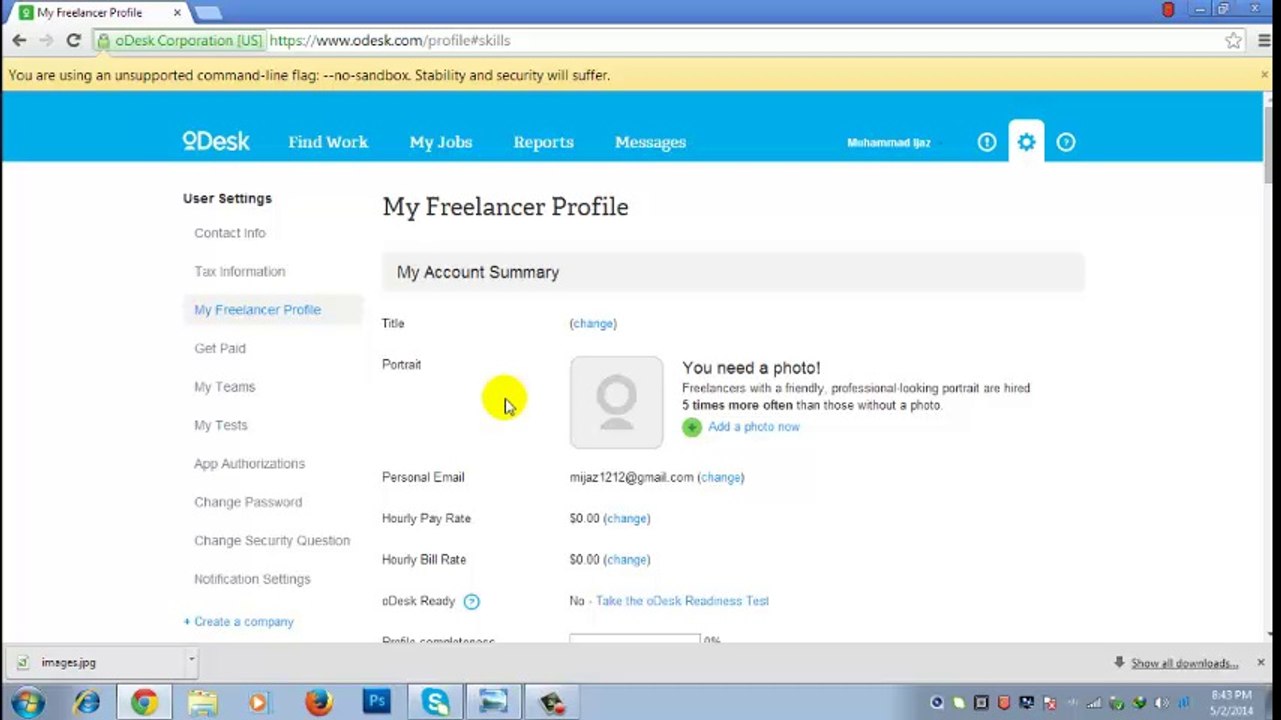The height and width of the screenshot is (720, 1281).
Task: Open a new browser tab
Action: (208, 13)
